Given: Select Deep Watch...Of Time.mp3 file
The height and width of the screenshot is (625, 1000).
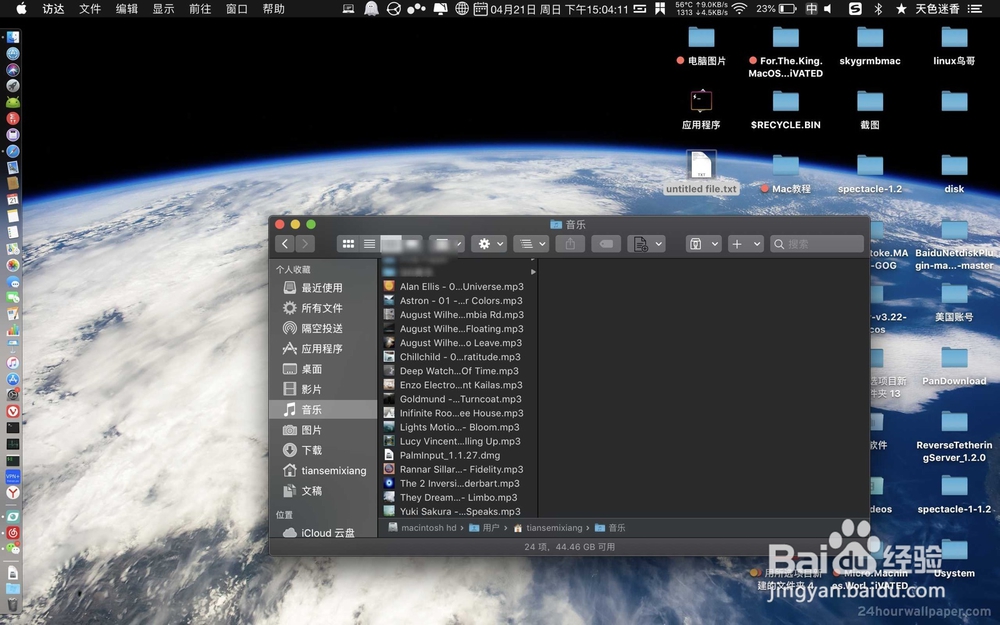Looking at the screenshot, I should pos(458,371).
